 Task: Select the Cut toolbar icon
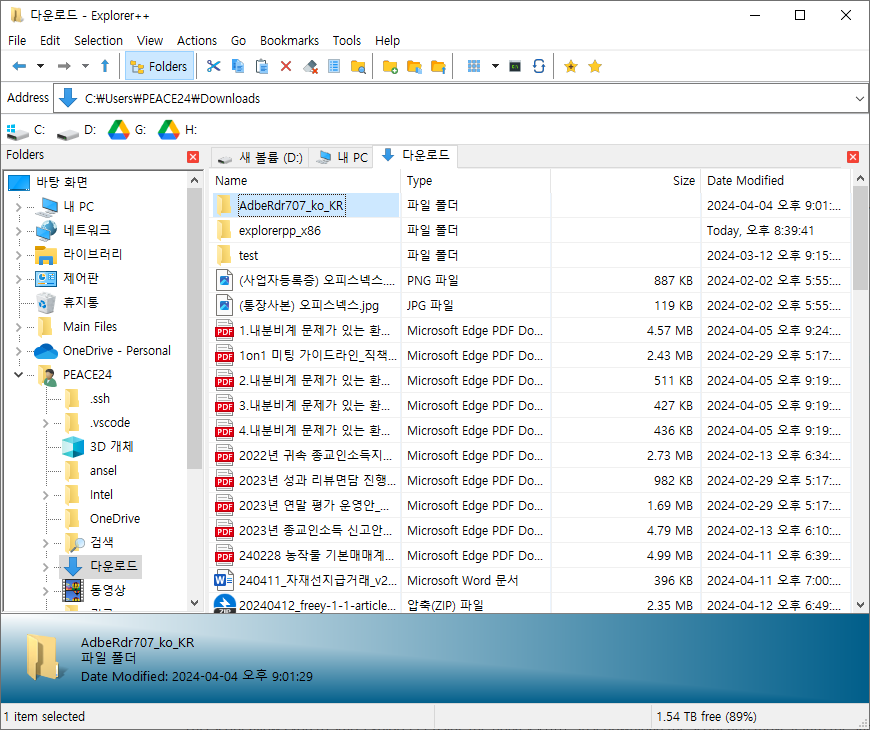coord(213,65)
